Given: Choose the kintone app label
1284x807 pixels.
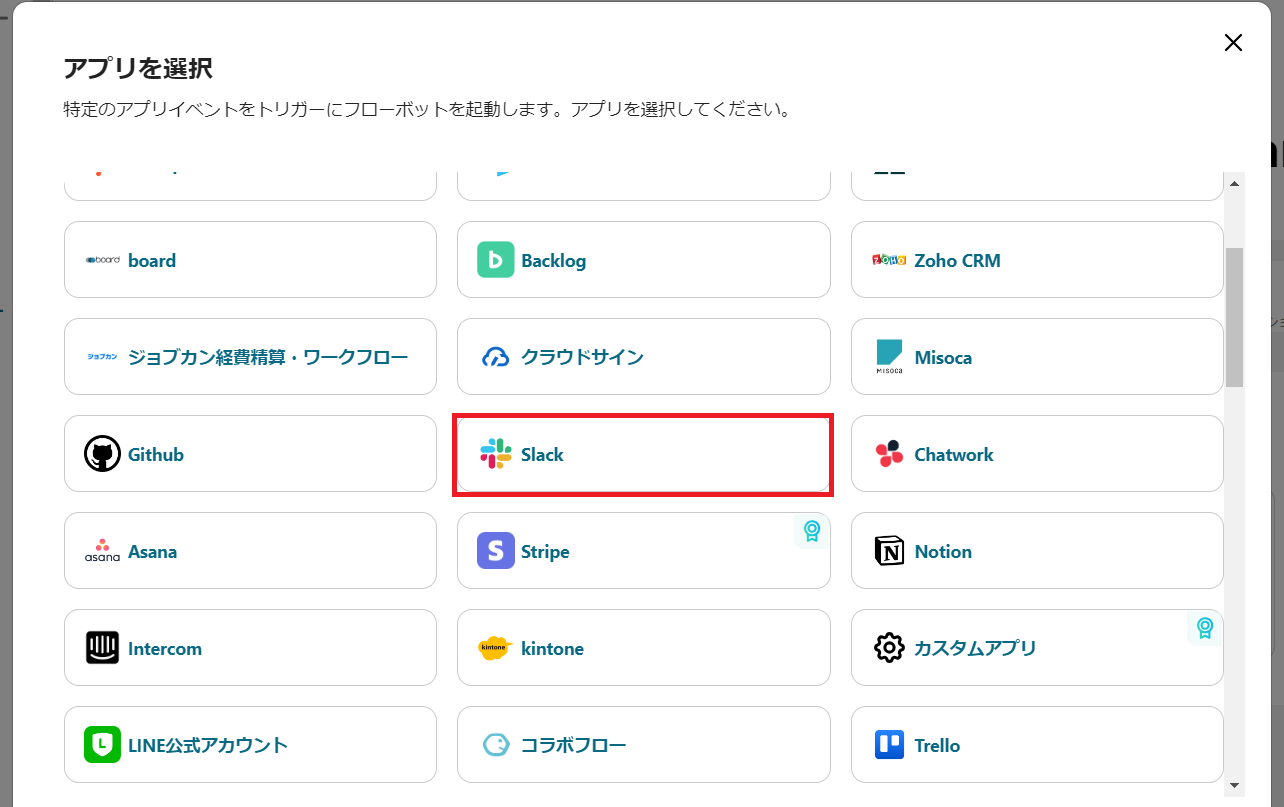Looking at the screenshot, I should [552, 648].
